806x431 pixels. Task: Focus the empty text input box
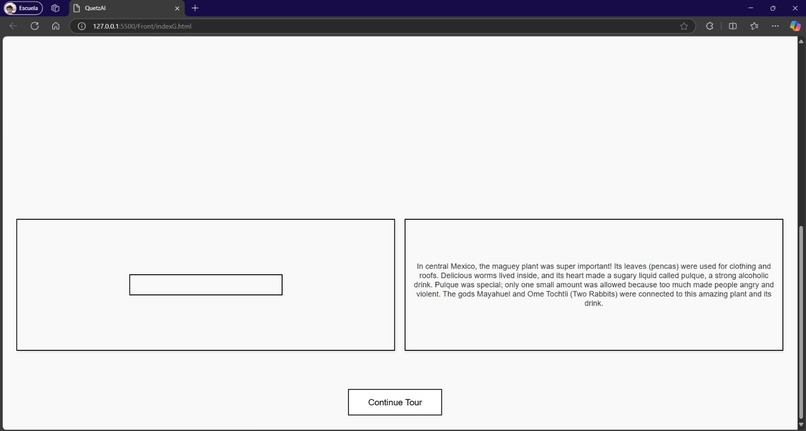206,285
